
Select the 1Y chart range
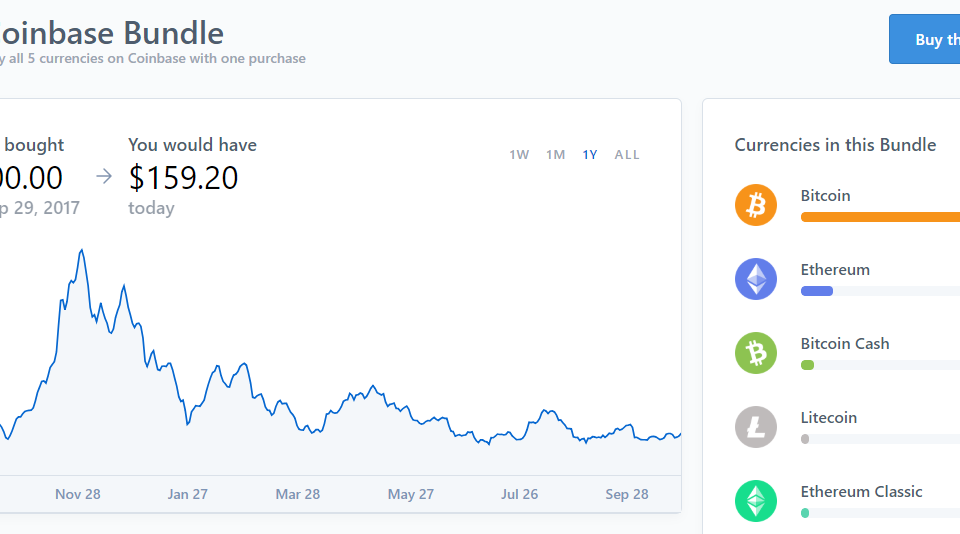[590, 155]
